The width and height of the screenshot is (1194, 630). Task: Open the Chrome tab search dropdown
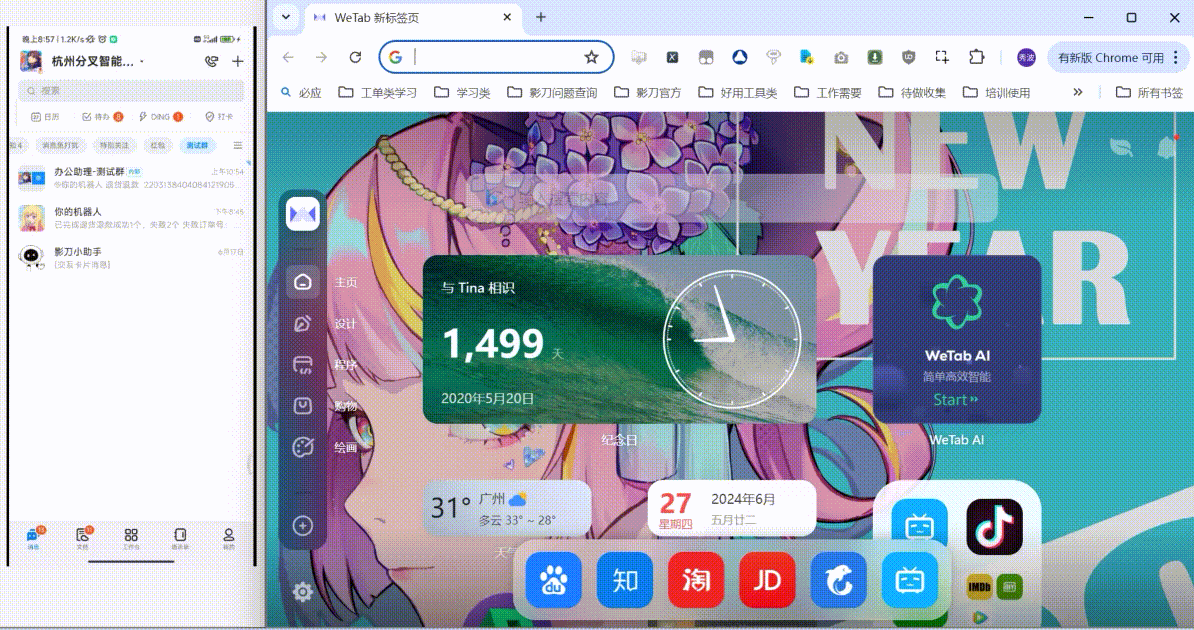point(286,17)
